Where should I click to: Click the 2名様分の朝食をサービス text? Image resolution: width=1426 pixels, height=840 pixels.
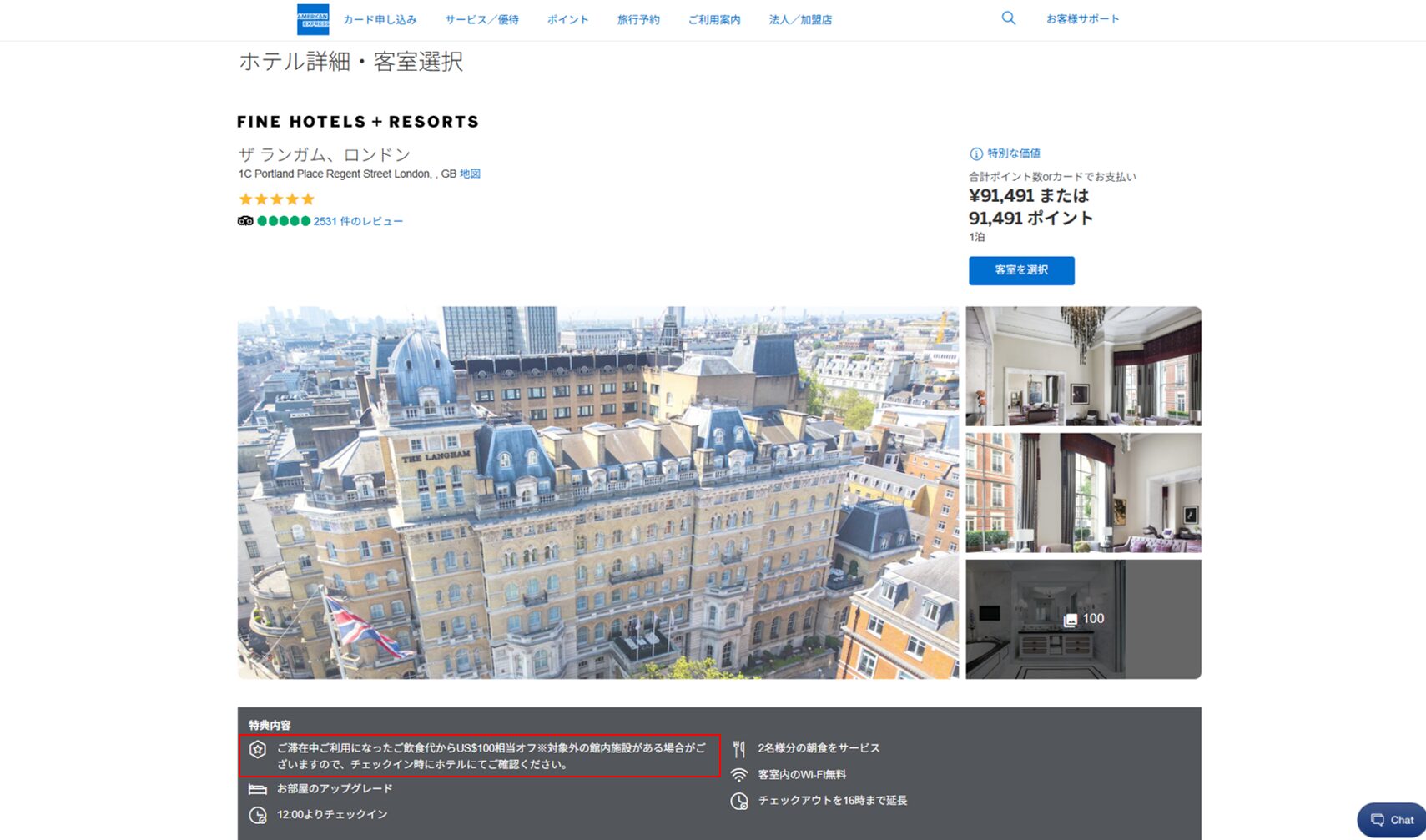(x=819, y=748)
